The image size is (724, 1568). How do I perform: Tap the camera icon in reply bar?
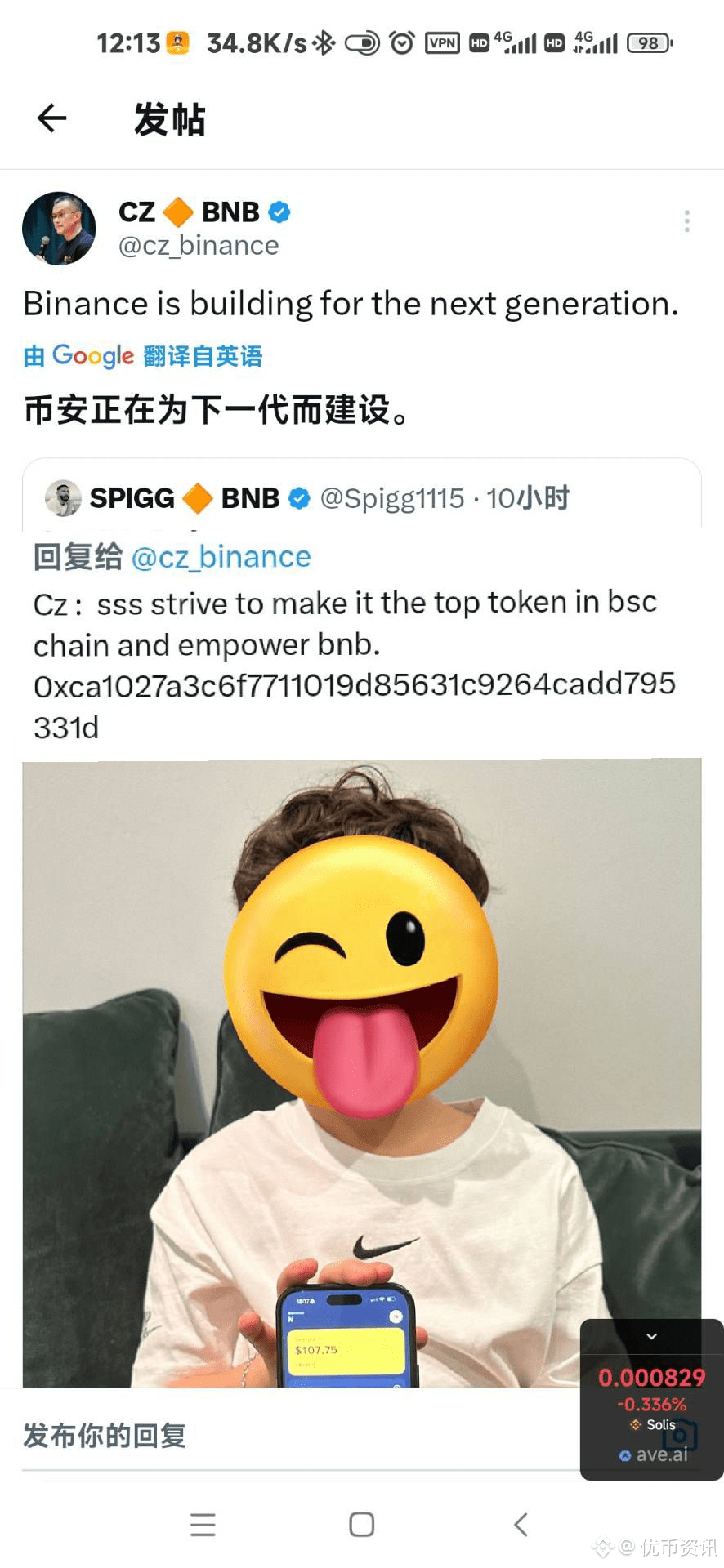678,1434
